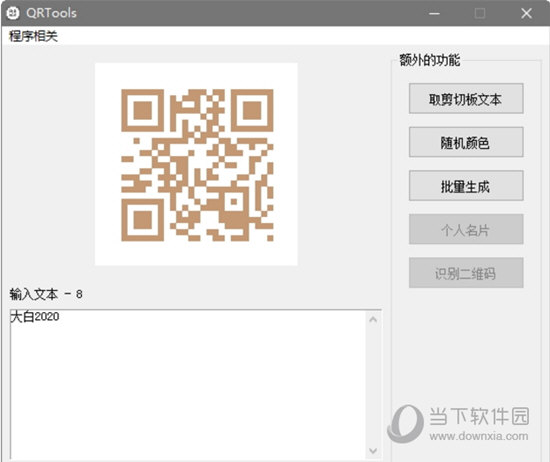This screenshot has height=462, width=550.
Task: Click the disabled 识别二维码 button
Action: 466,273
